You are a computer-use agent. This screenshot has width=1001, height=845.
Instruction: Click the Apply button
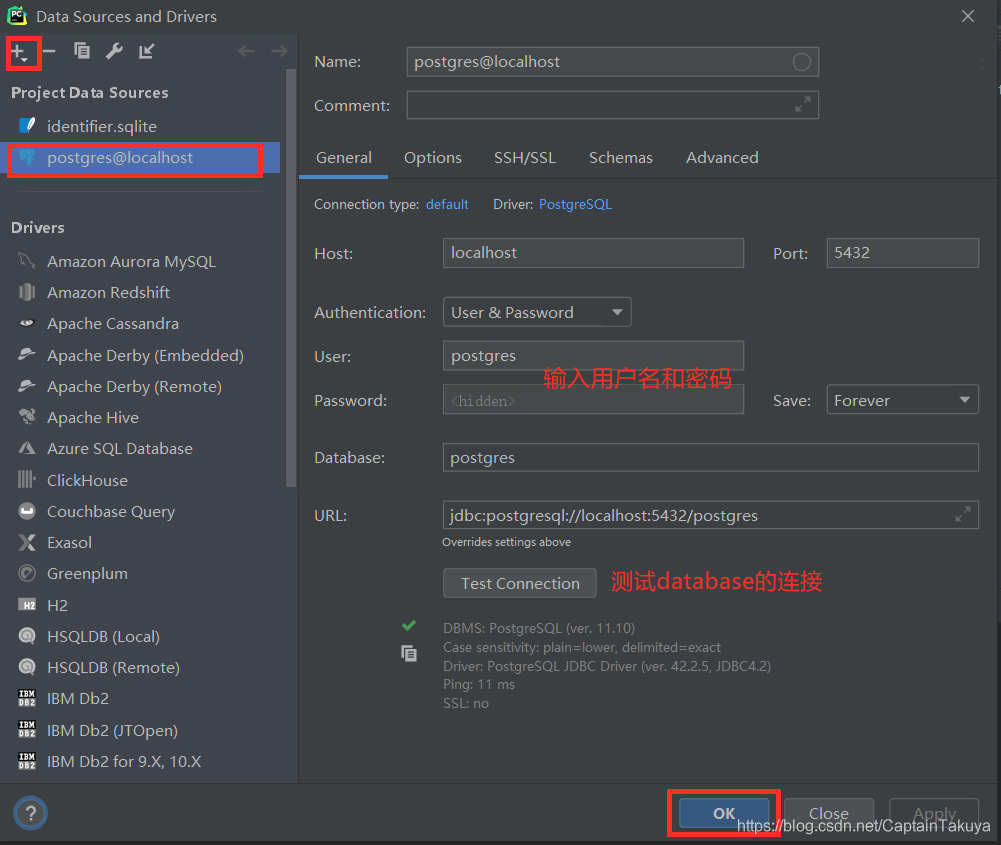point(934,813)
